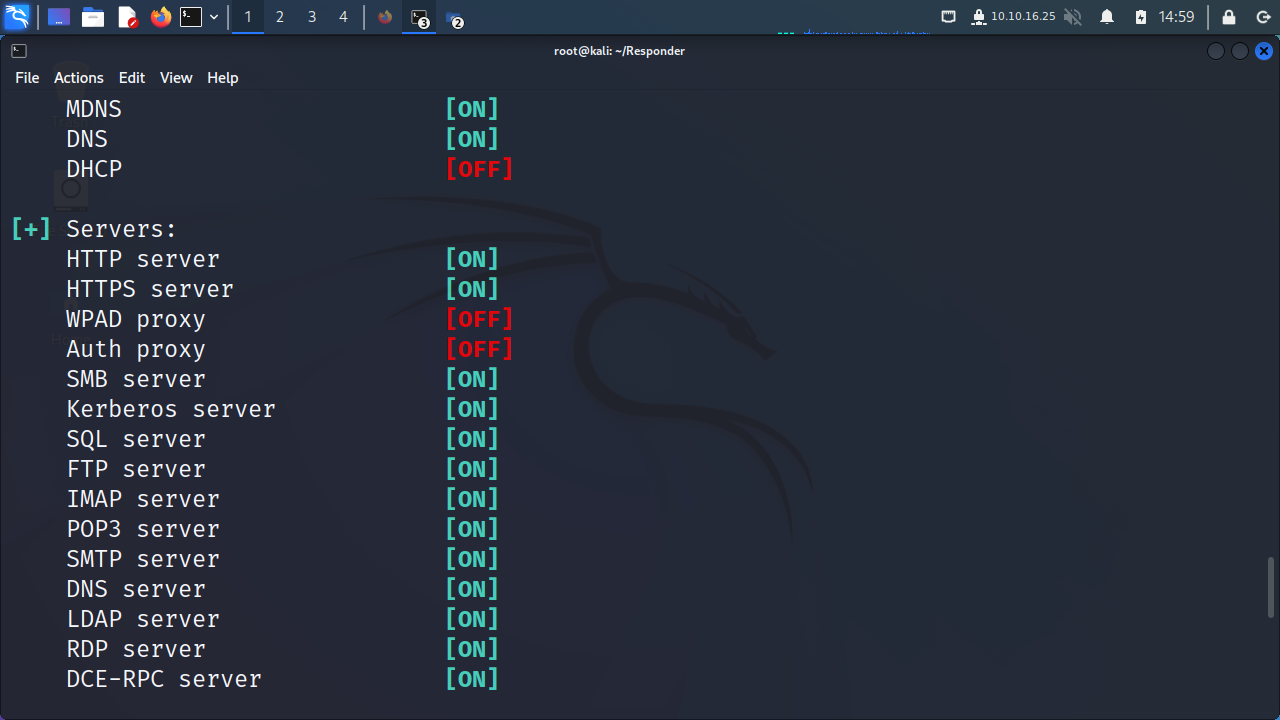Close the terminal window
The height and width of the screenshot is (720, 1280).
point(1264,51)
